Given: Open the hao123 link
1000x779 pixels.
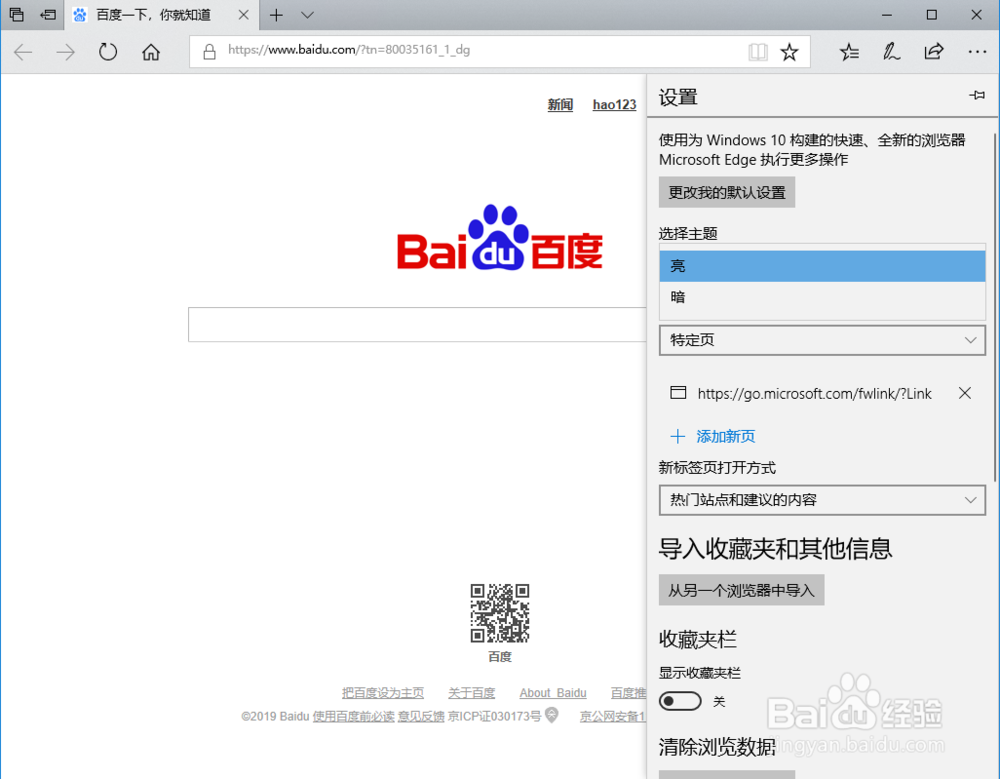Looking at the screenshot, I should point(614,105).
